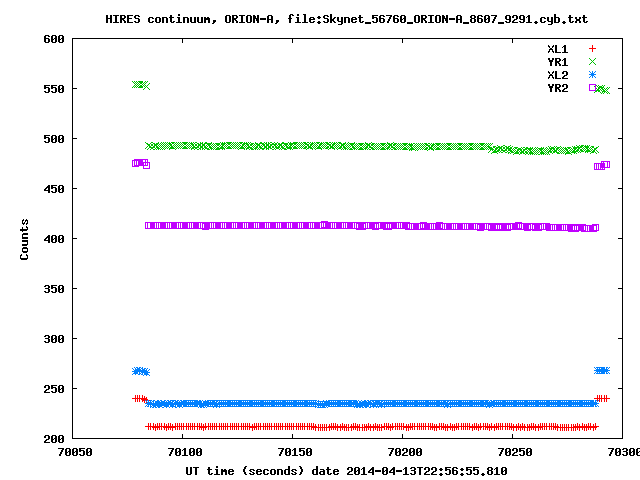Image resolution: width=640 pixels, height=480 pixels.
Task: Click y-axis tick value 550
Action: (x=54, y=89)
